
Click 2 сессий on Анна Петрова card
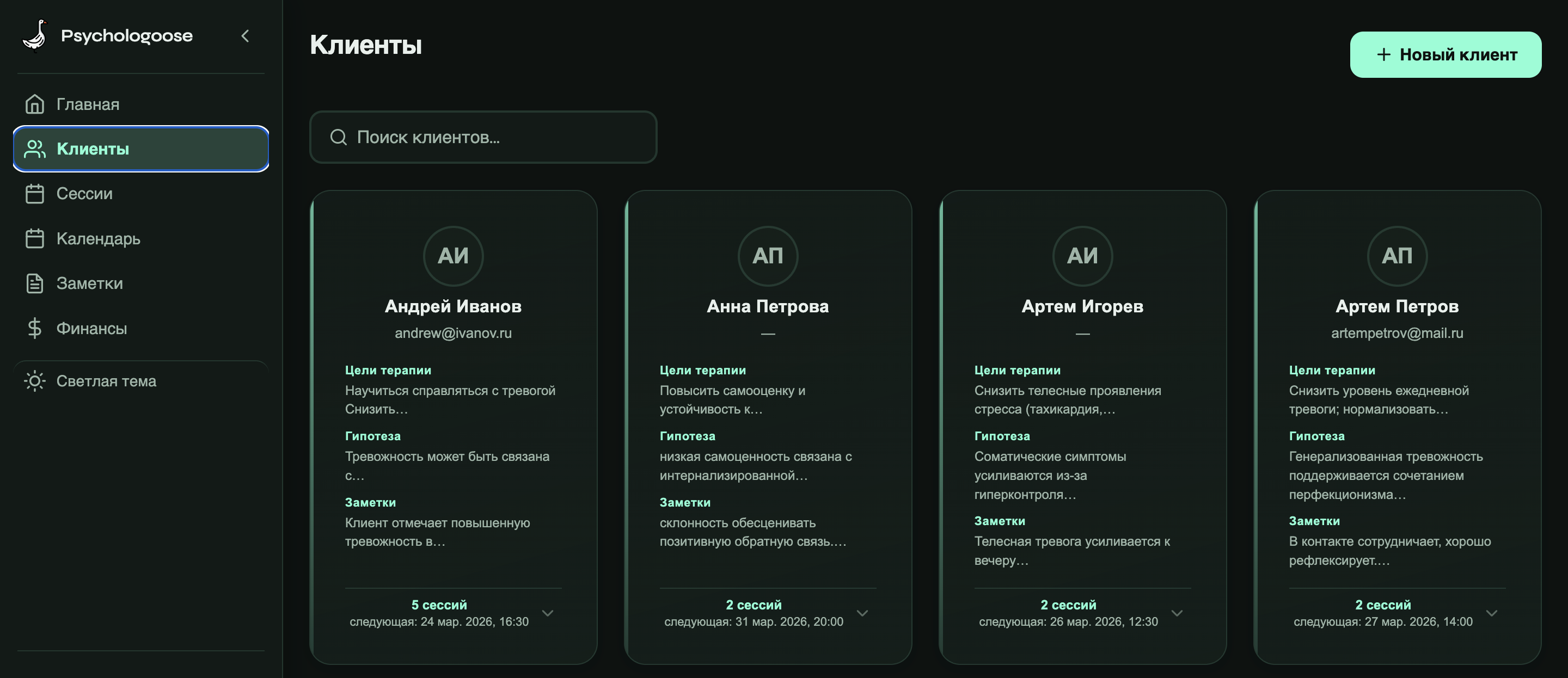click(x=754, y=605)
